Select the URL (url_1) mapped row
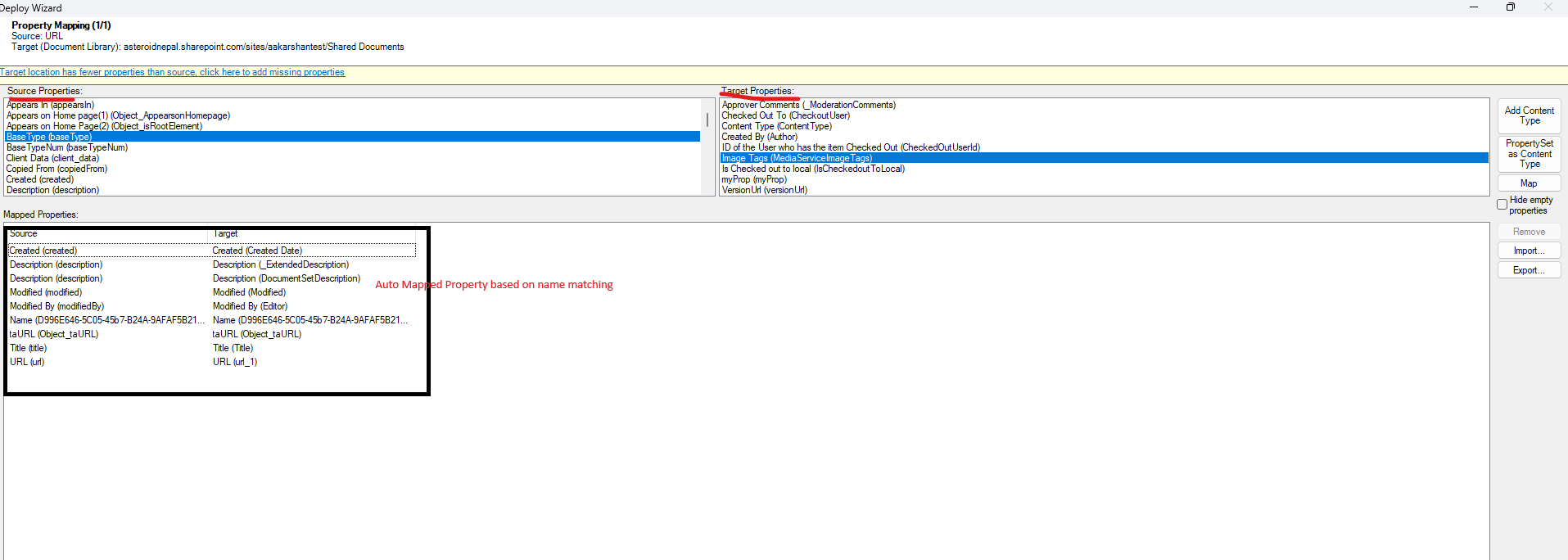1568x560 pixels. pyautogui.click(x=212, y=362)
